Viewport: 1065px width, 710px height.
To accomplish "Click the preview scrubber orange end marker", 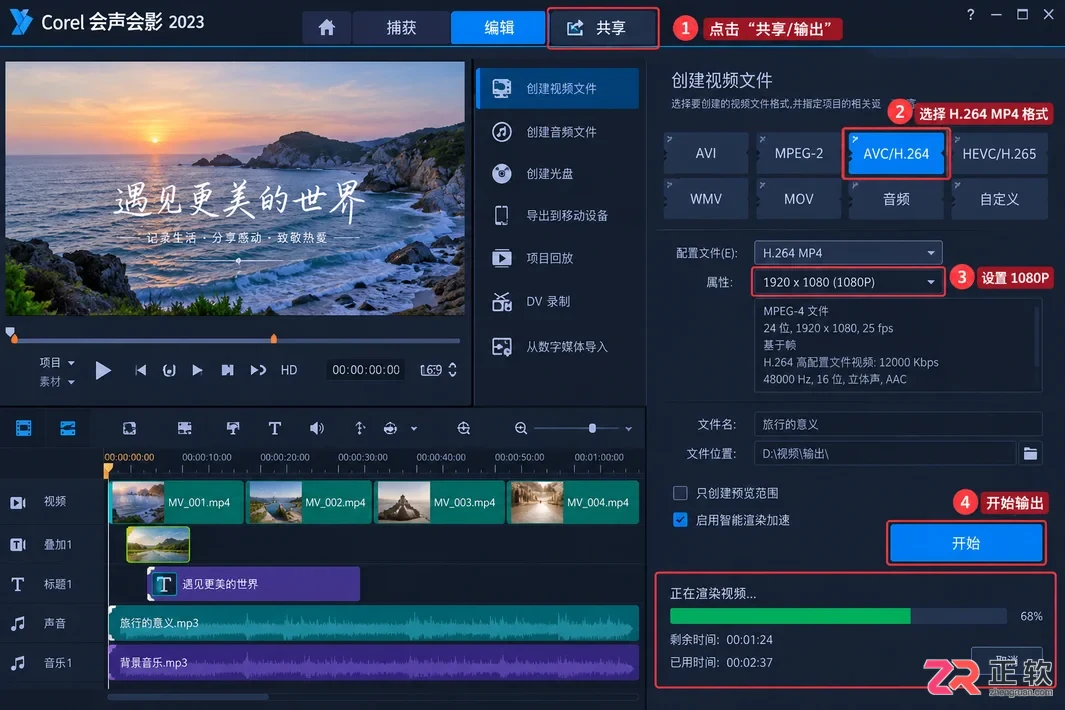I will tap(274, 338).
